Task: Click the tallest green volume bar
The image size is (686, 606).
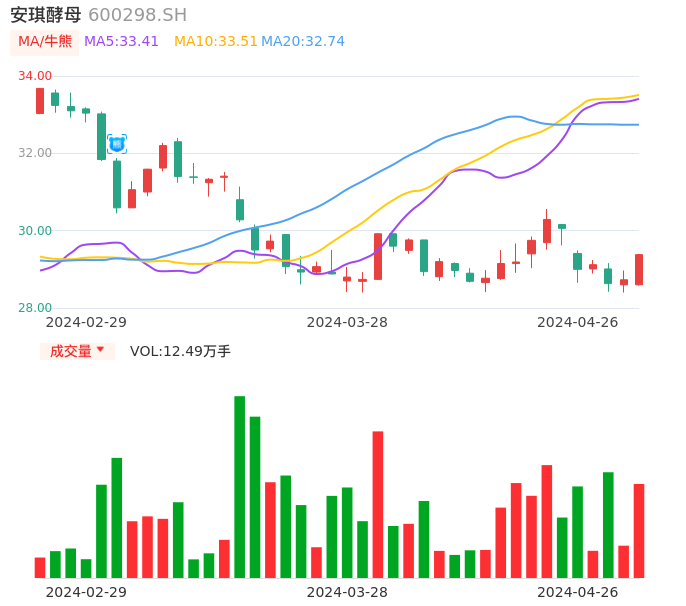Action: [240, 487]
